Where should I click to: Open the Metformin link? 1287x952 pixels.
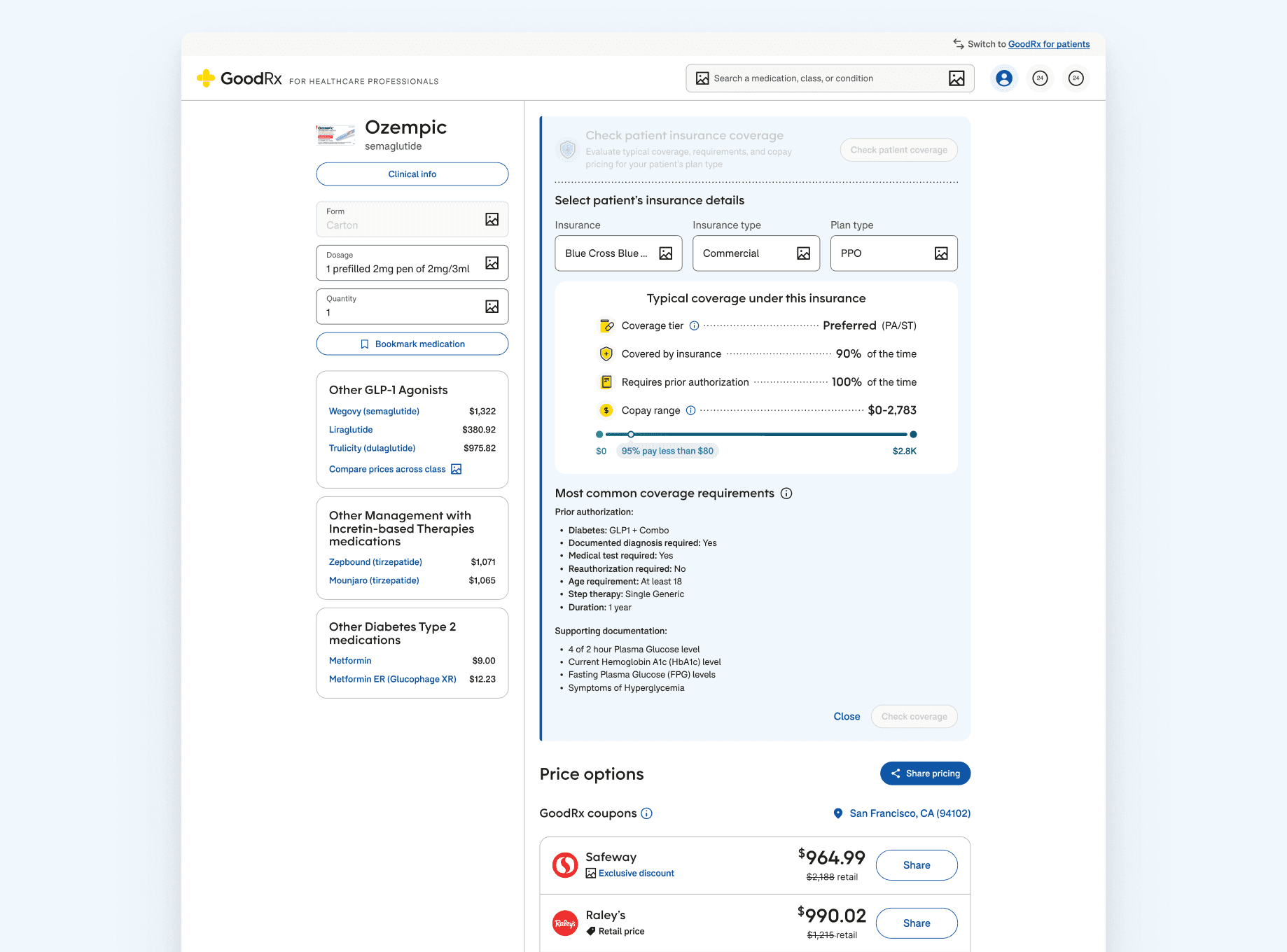pos(350,661)
